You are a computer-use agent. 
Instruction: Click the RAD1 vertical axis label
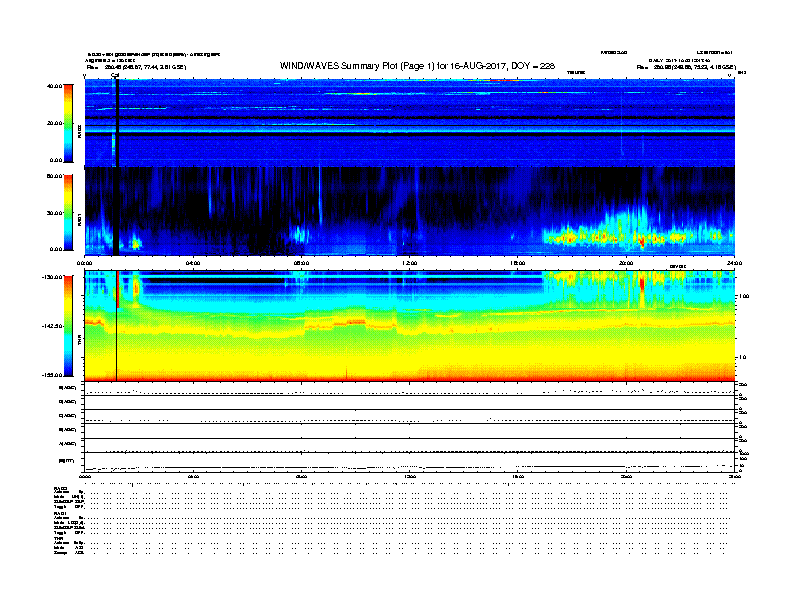point(80,219)
